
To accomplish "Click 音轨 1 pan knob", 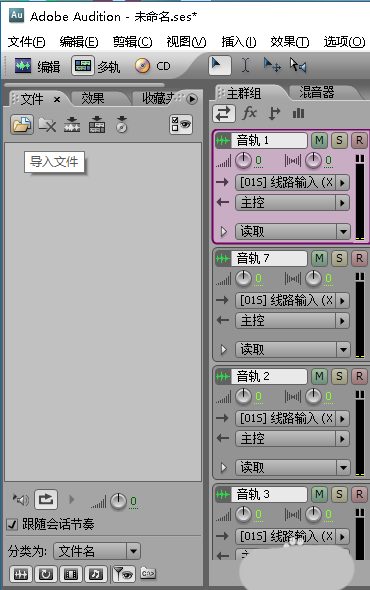I will 313,161.
